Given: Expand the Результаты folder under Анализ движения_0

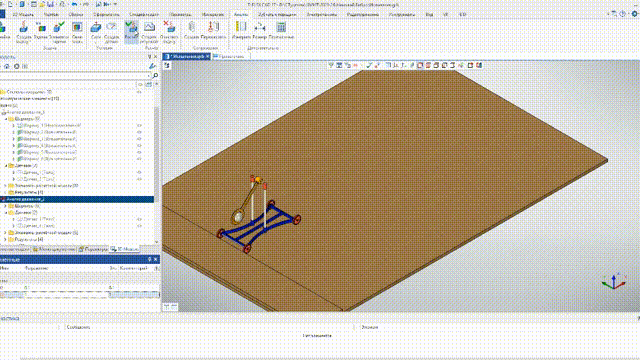Looking at the screenshot, I should coord(6,192).
